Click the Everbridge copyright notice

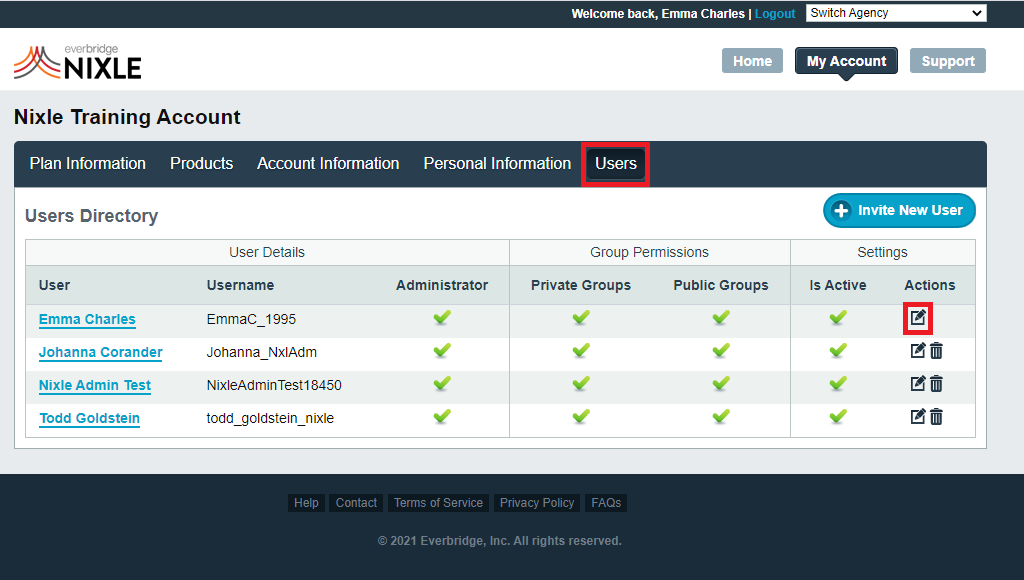(500, 541)
